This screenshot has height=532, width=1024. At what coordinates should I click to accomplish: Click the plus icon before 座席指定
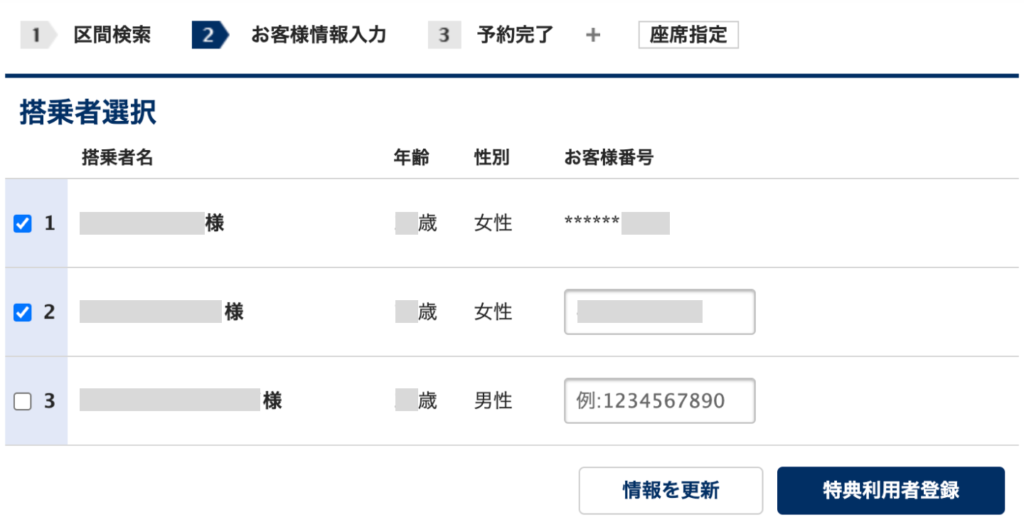(x=593, y=36)
